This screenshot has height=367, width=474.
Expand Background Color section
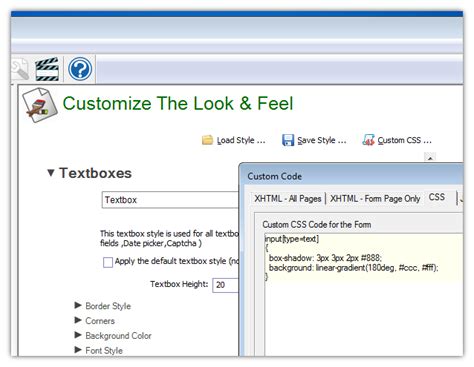coord(78,335)
